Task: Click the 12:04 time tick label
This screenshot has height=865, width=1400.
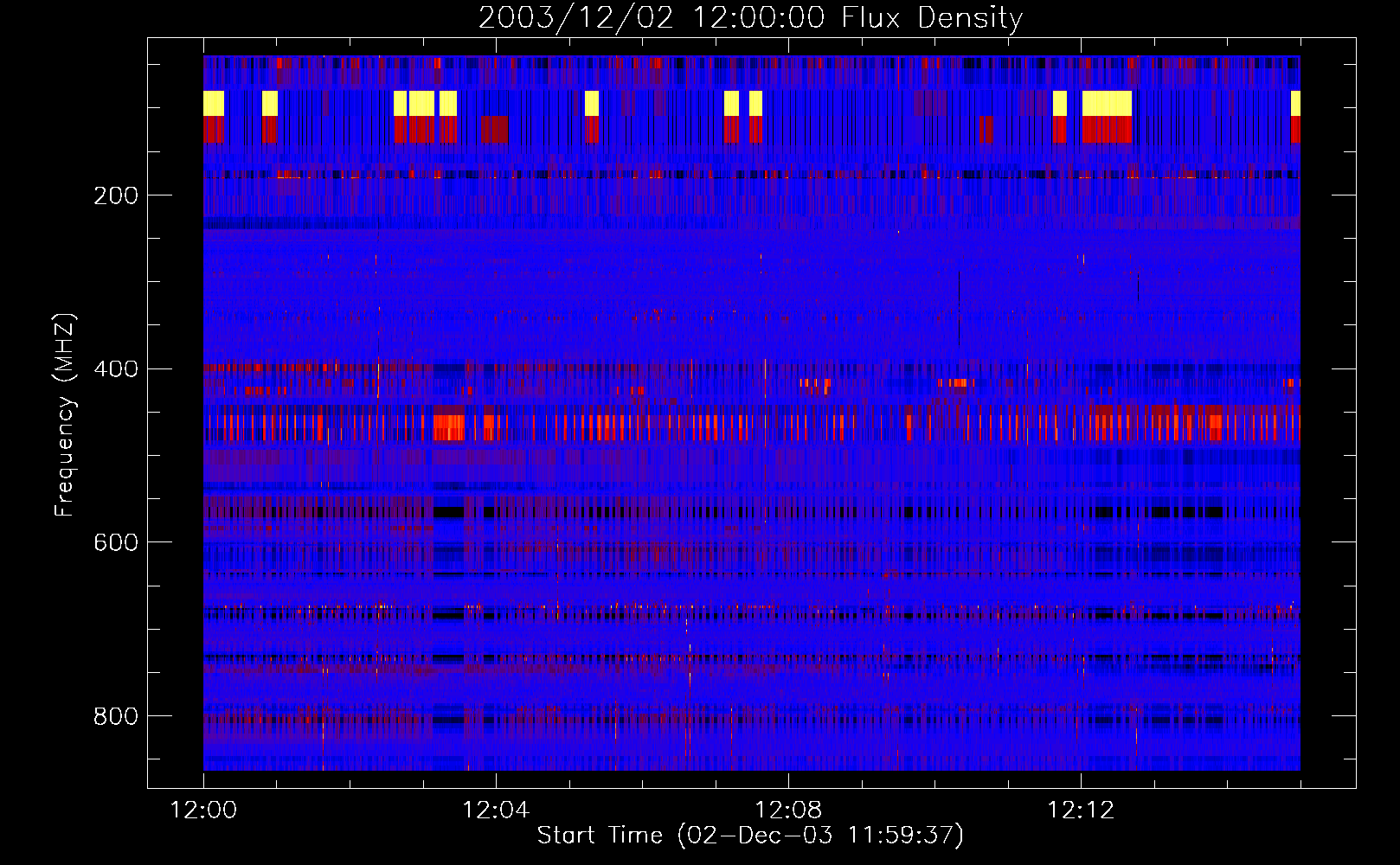Action: pos(496,810)
